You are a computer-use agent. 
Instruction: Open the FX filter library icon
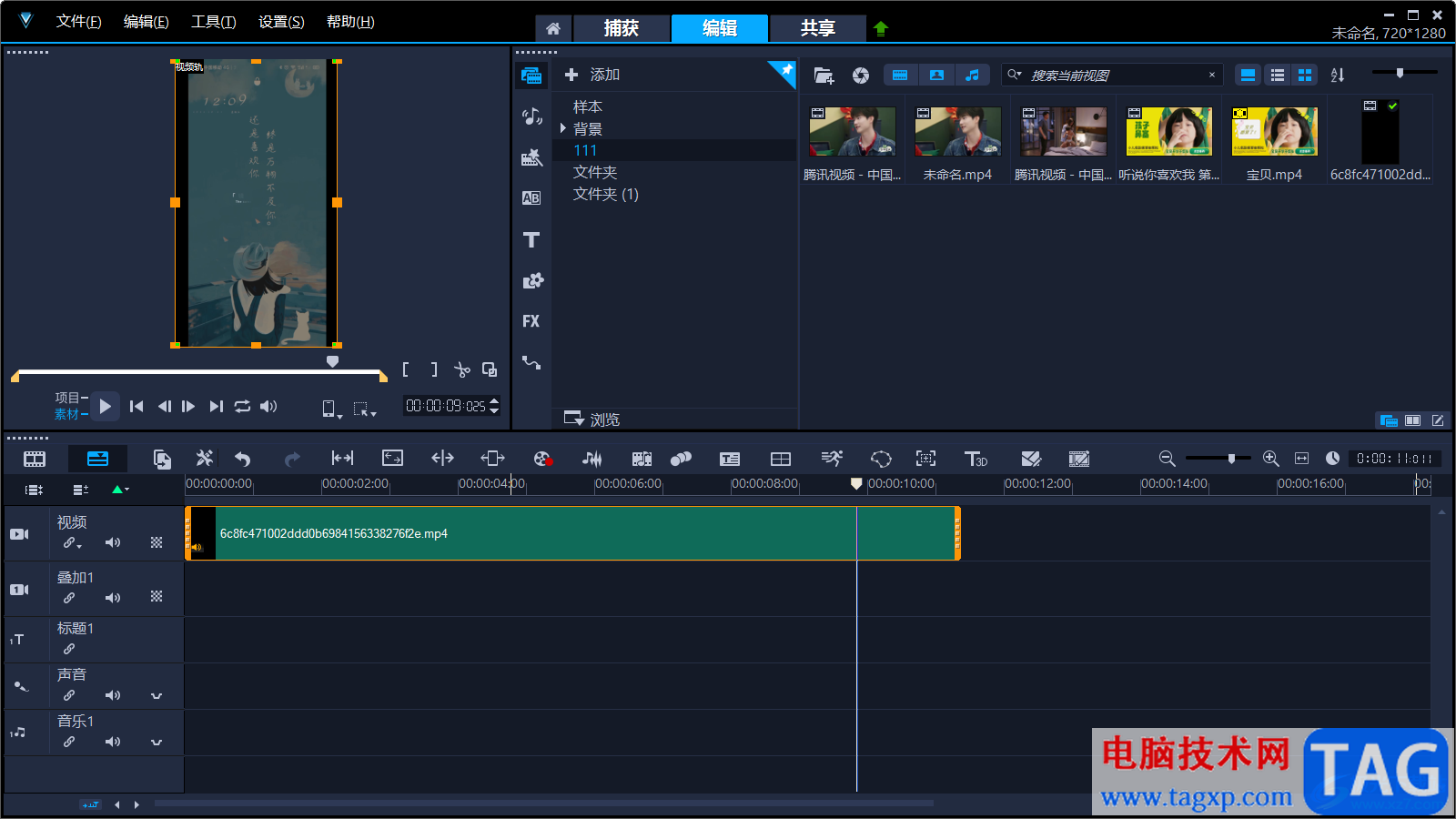point(531,321)
